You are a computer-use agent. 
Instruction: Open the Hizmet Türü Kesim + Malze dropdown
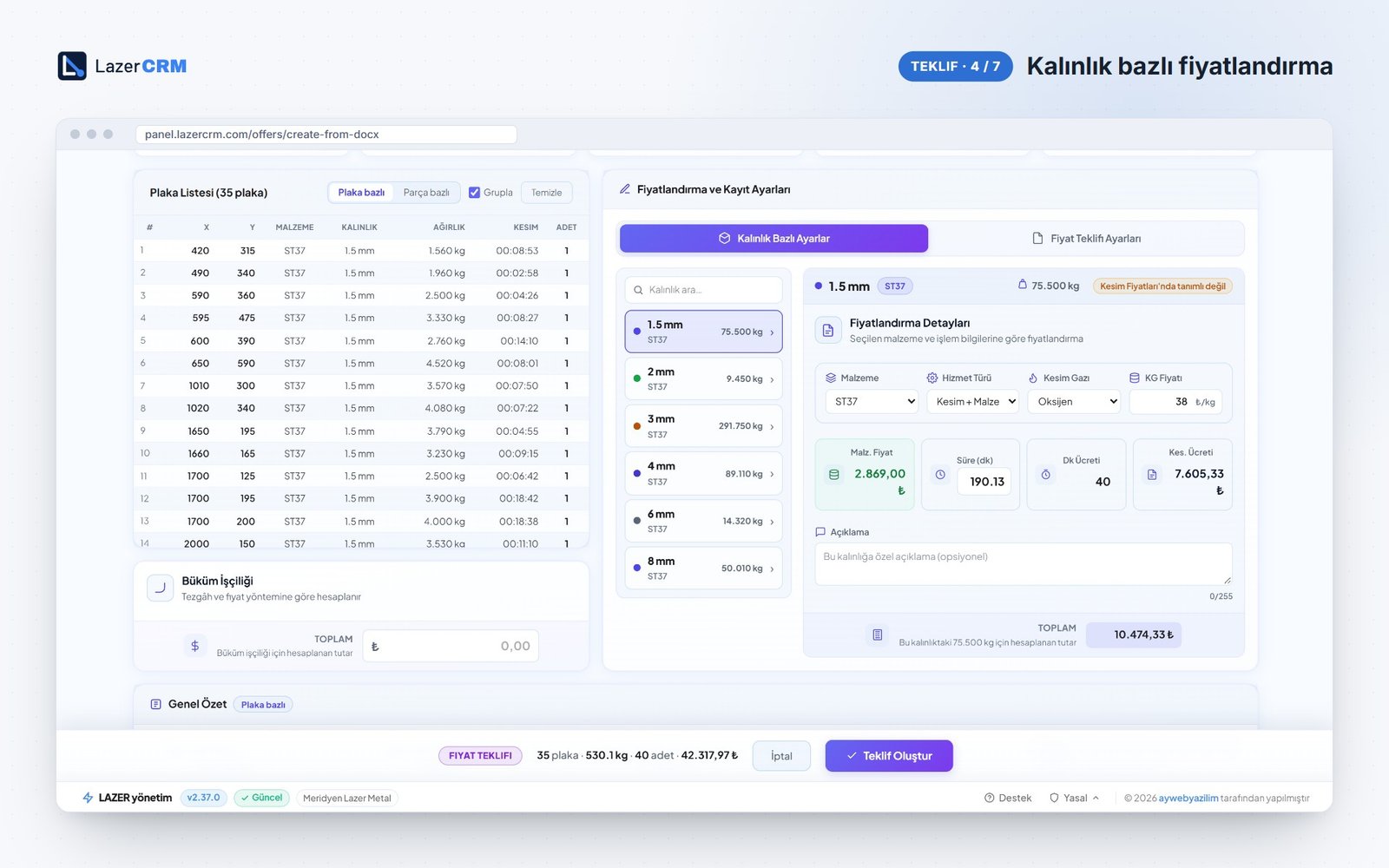pyautogui.click(x=973, y=402)
